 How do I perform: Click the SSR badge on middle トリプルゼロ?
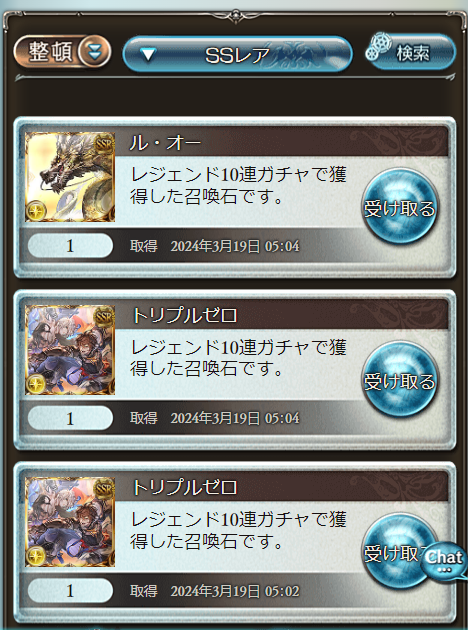(x=104, y=317)
